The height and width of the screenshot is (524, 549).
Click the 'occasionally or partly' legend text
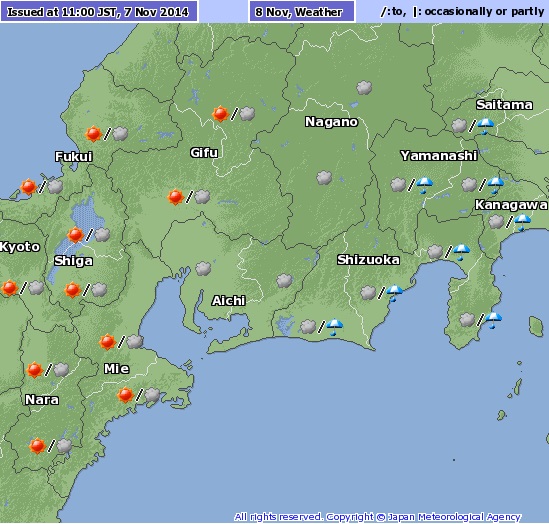click(484, 12)
